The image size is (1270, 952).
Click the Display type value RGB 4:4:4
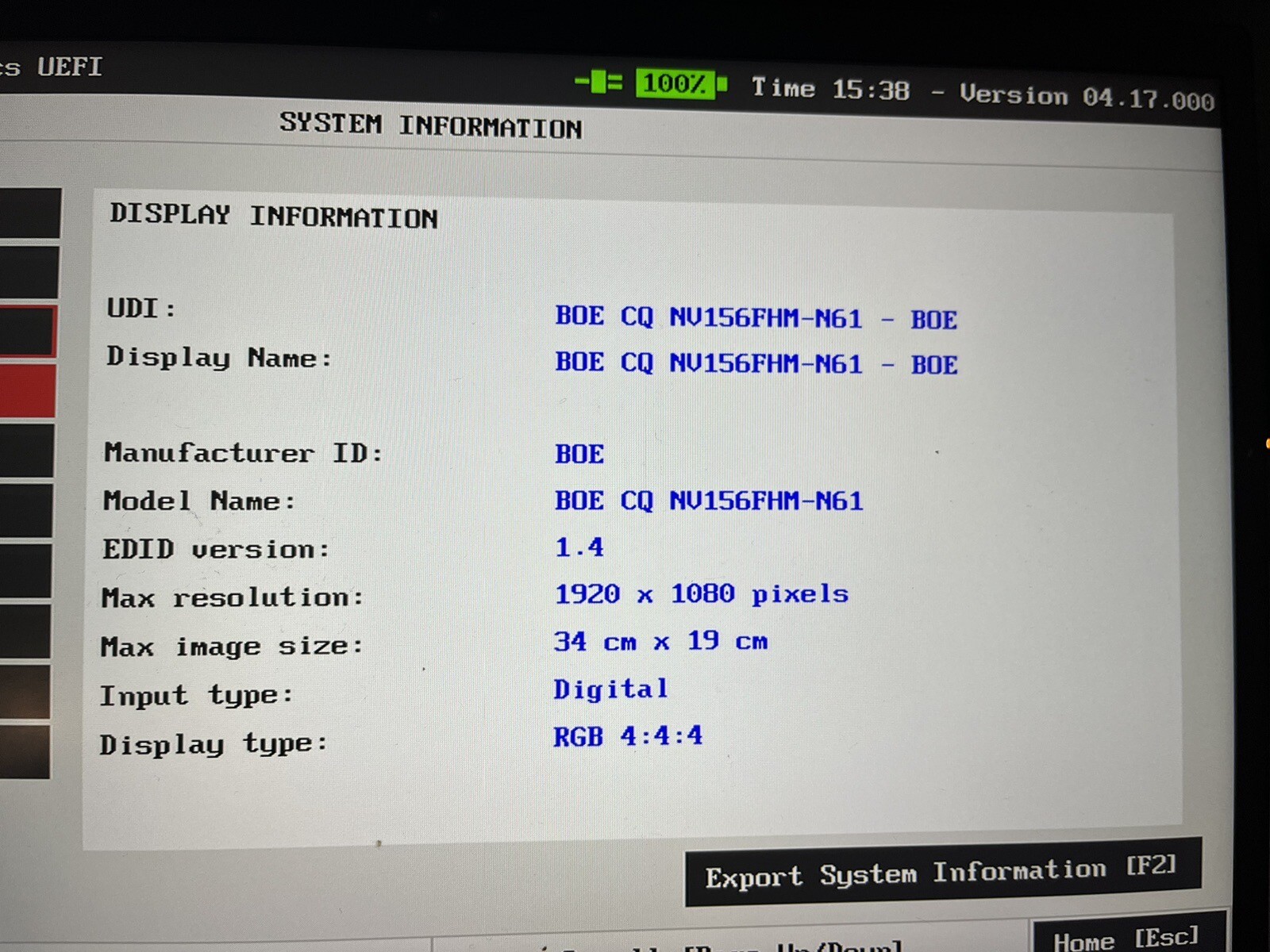point(628,735)
